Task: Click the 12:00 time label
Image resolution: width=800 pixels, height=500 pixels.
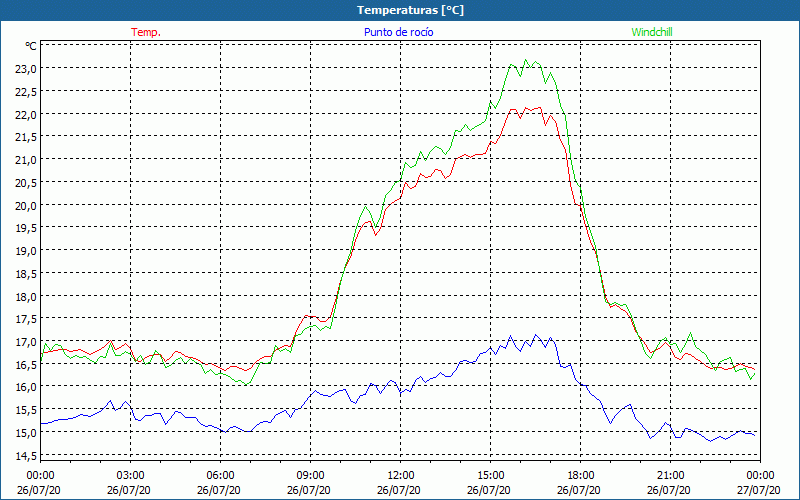Action: 401,475
